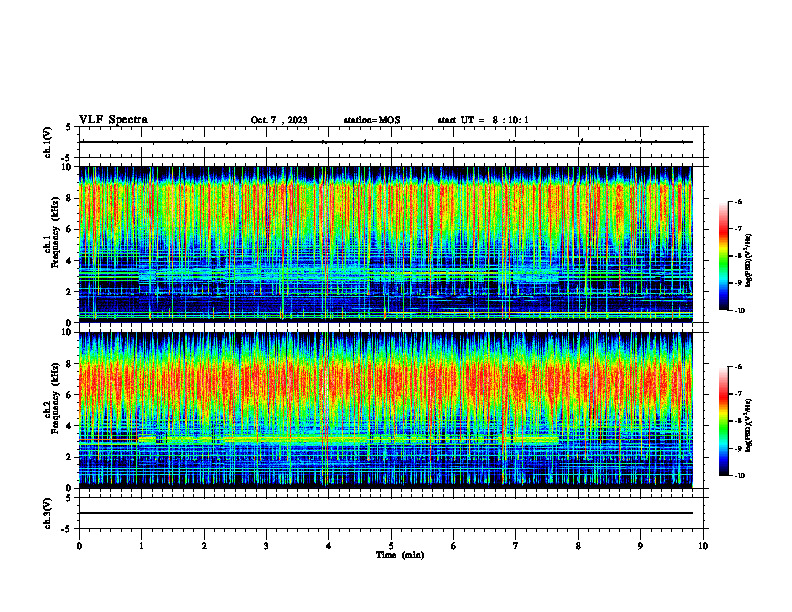Select the ch.2 "Frequency (kHz)" axis label
The width and height of the screenshot is (792, 612).
[x=55, y=396]
